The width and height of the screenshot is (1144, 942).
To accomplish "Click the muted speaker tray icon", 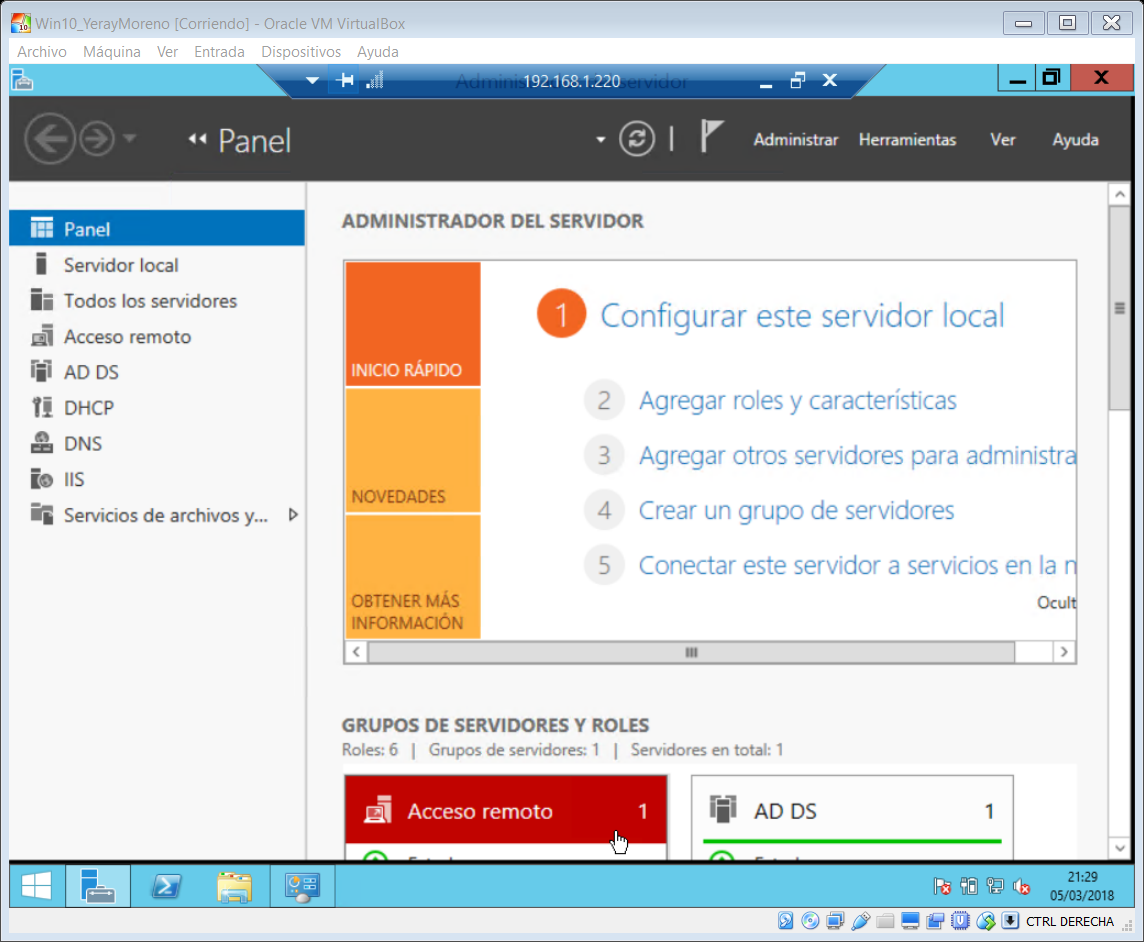I will click(1021, 887).
